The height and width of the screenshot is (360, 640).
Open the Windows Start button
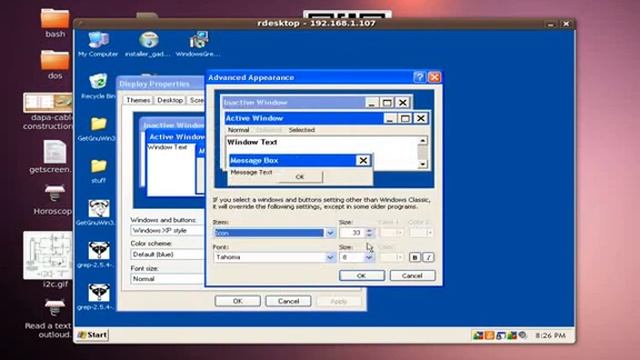click(x=93, y=335)
